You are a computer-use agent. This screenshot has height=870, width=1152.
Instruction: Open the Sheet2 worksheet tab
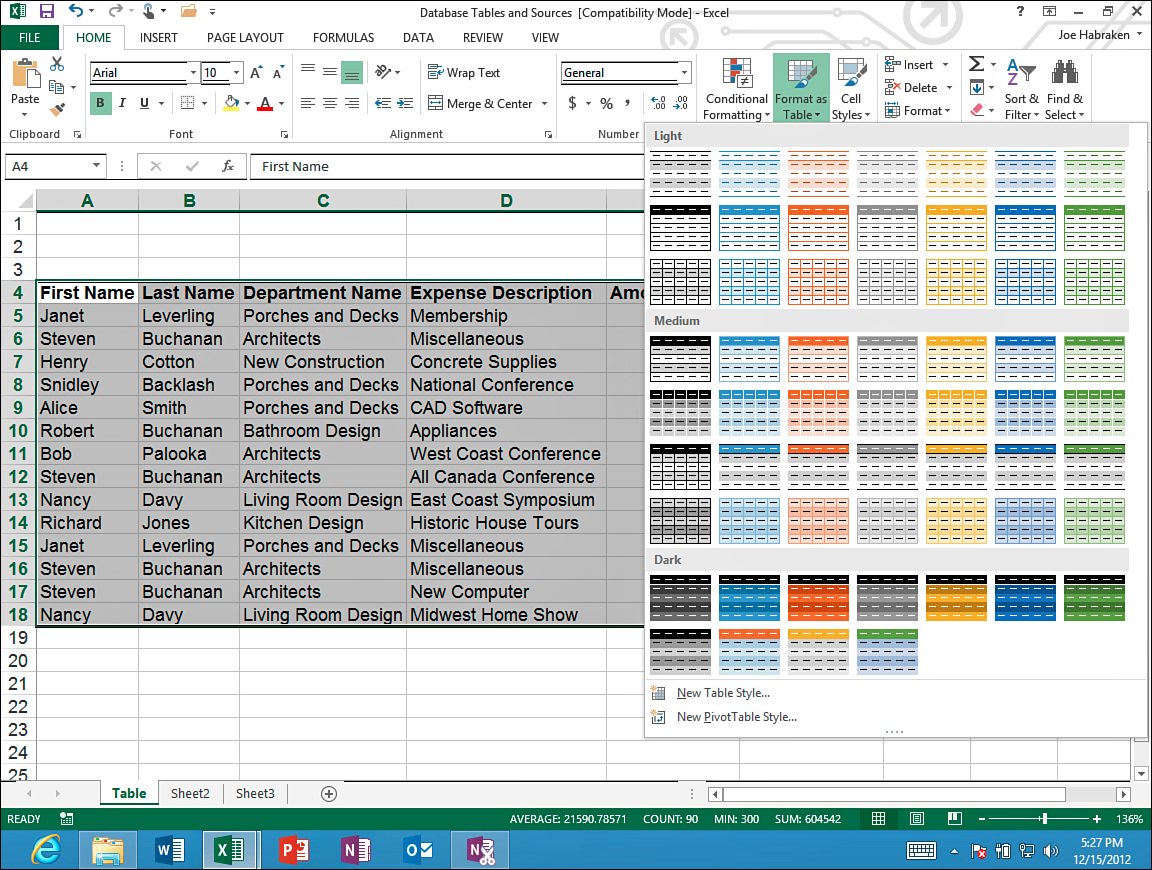click(x=190, y=793)
